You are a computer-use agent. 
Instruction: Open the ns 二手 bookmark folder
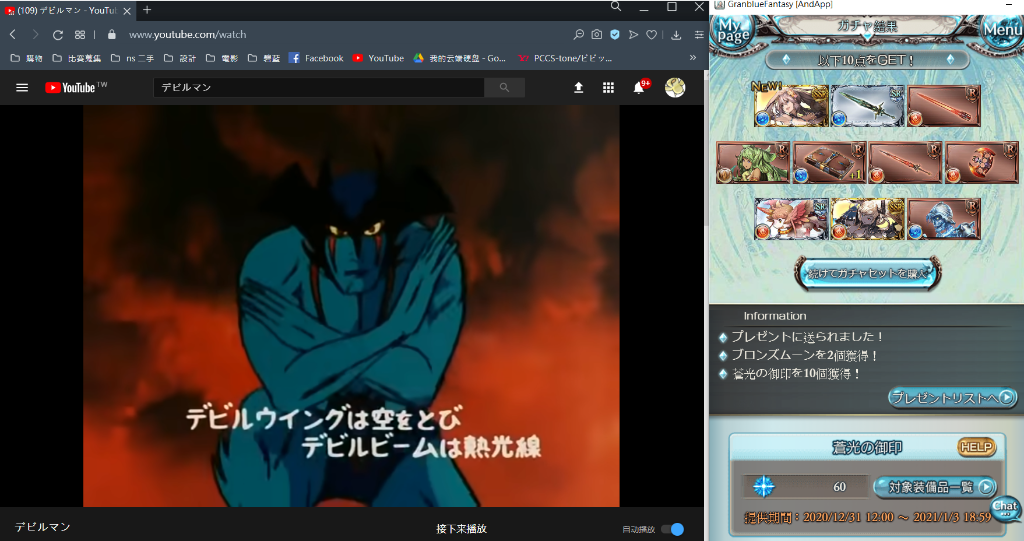(133, 58)
